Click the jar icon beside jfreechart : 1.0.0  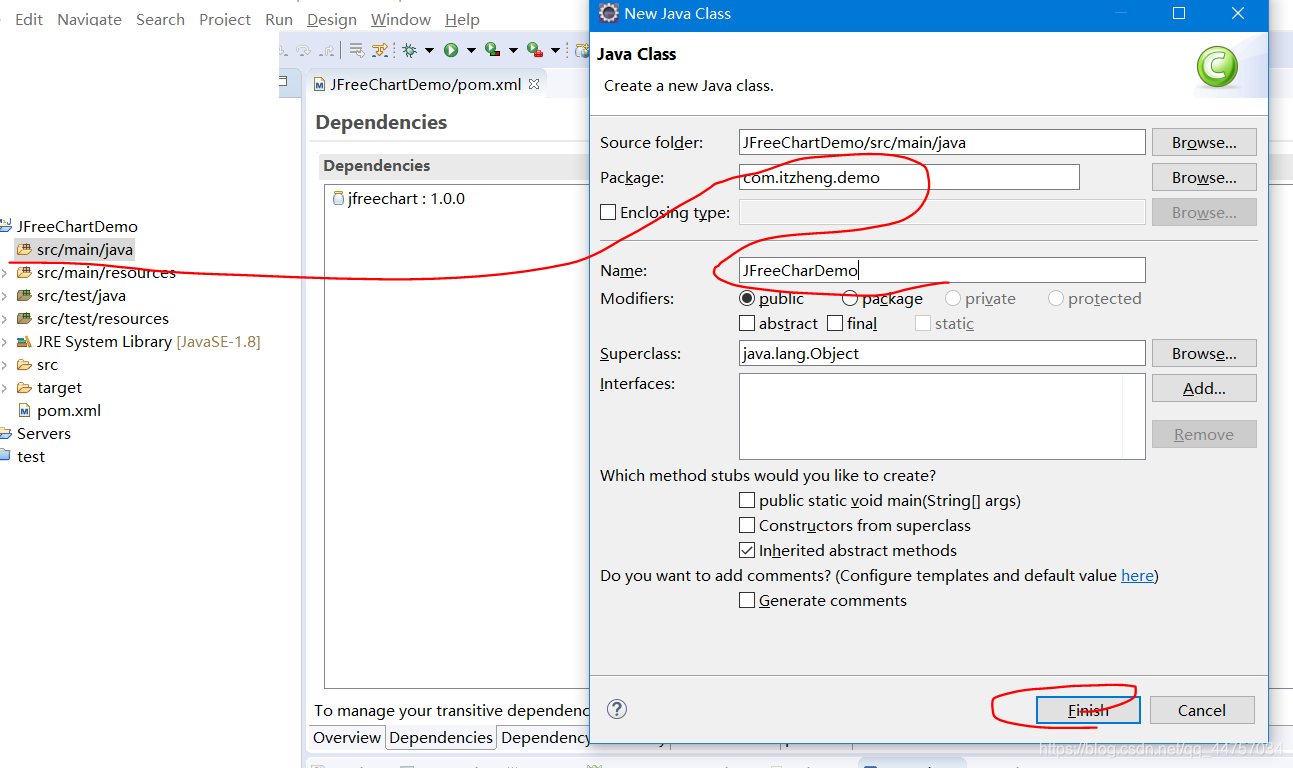pyautogui.click(x=338, y=198)
